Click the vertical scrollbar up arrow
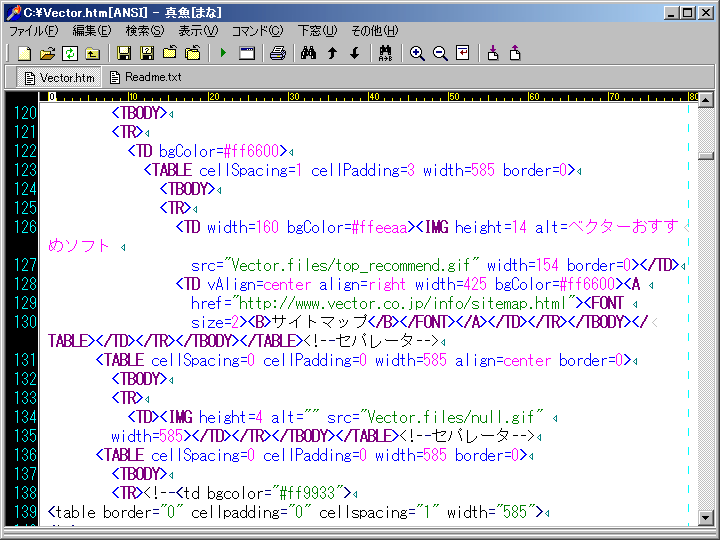The image size is (720, 540). click(x=706, y=100)
